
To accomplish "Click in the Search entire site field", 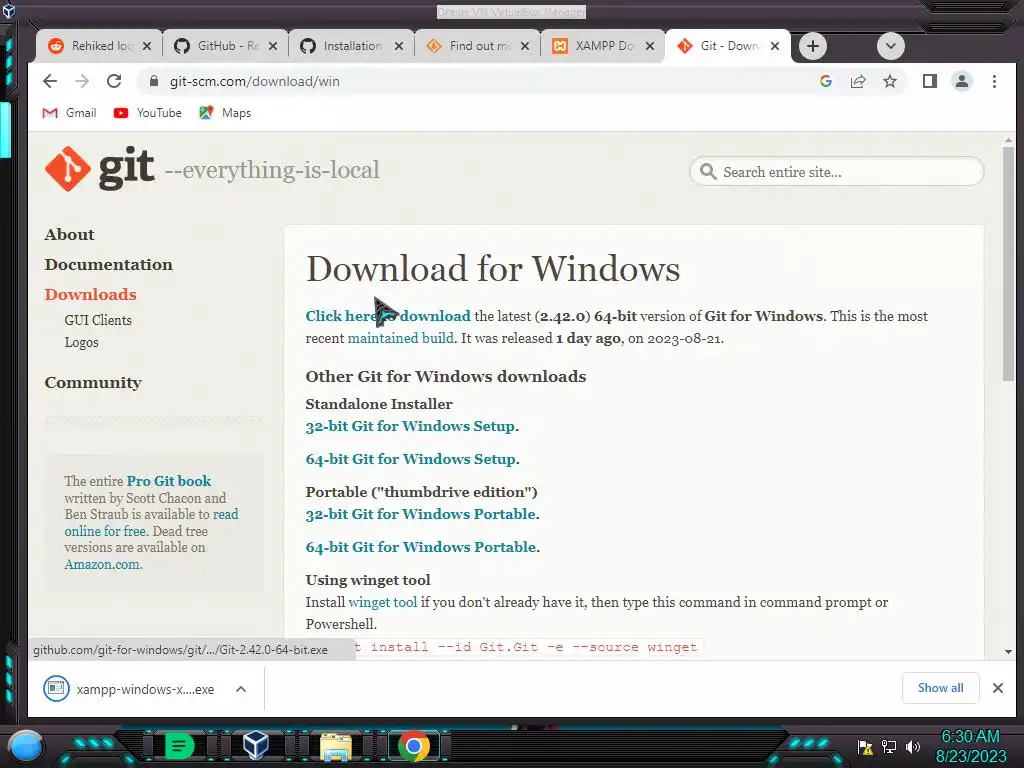I will point(837,172).
